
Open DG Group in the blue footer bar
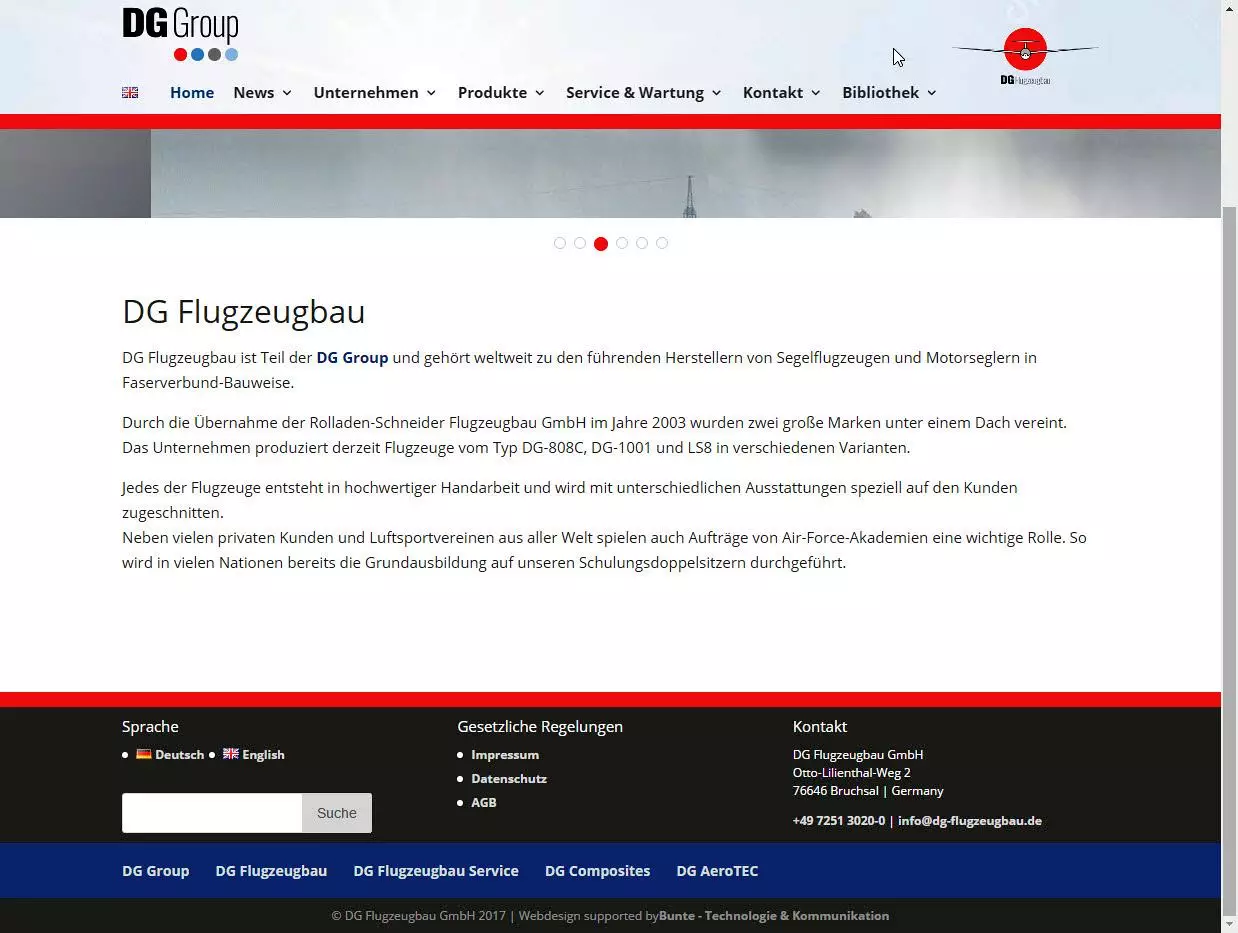point(156,871)
